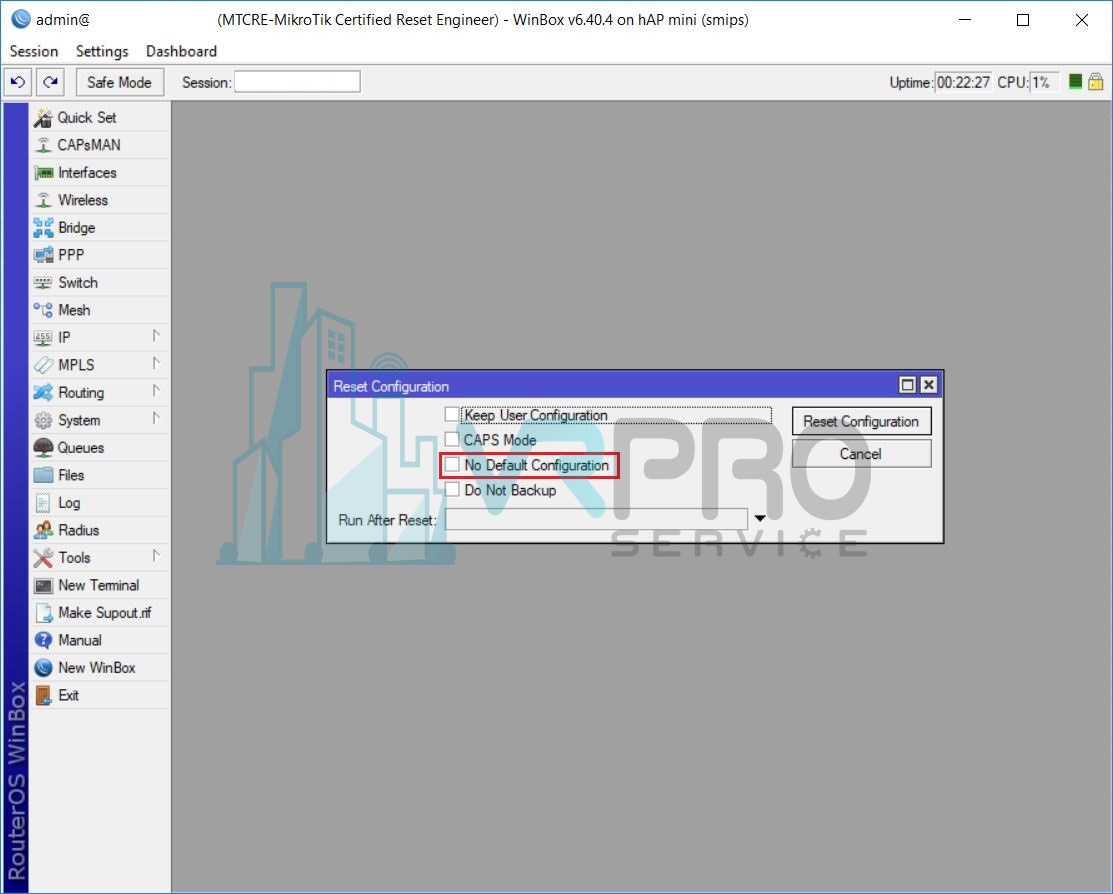This screenshot has width=1113, height=894.
Task: Click the Reset Configuration button
Action: 861,422
